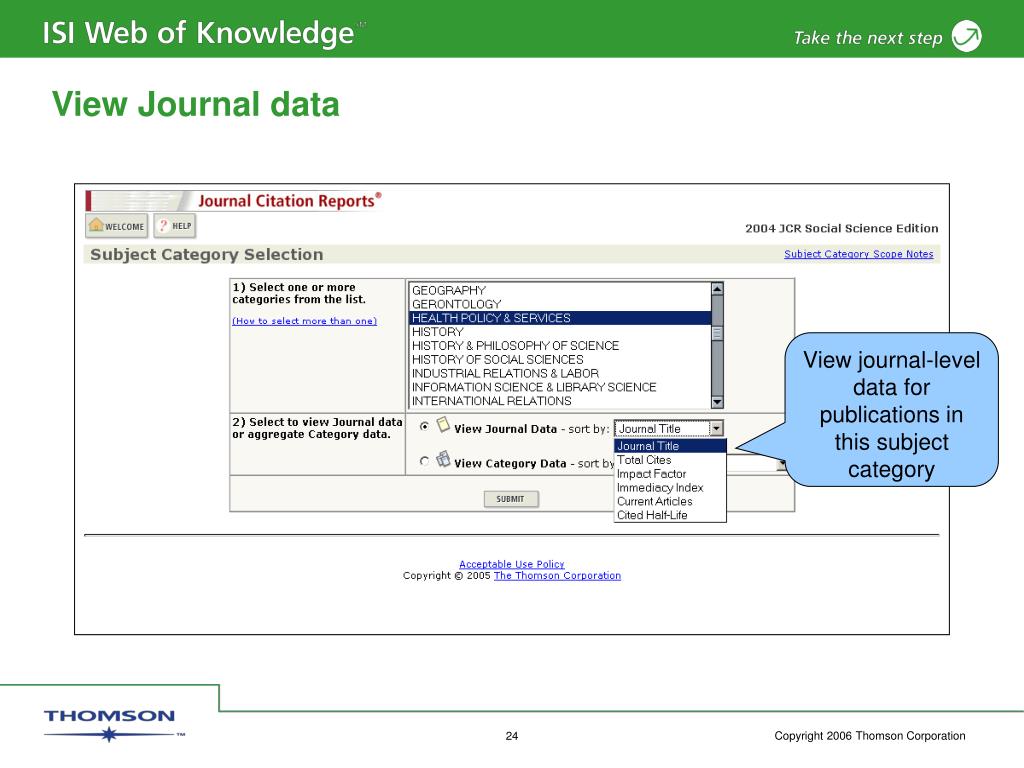Click the Welcome home icon button
Image resolution: width=1024 pixels, height=768 pixels.
[117, 226]
